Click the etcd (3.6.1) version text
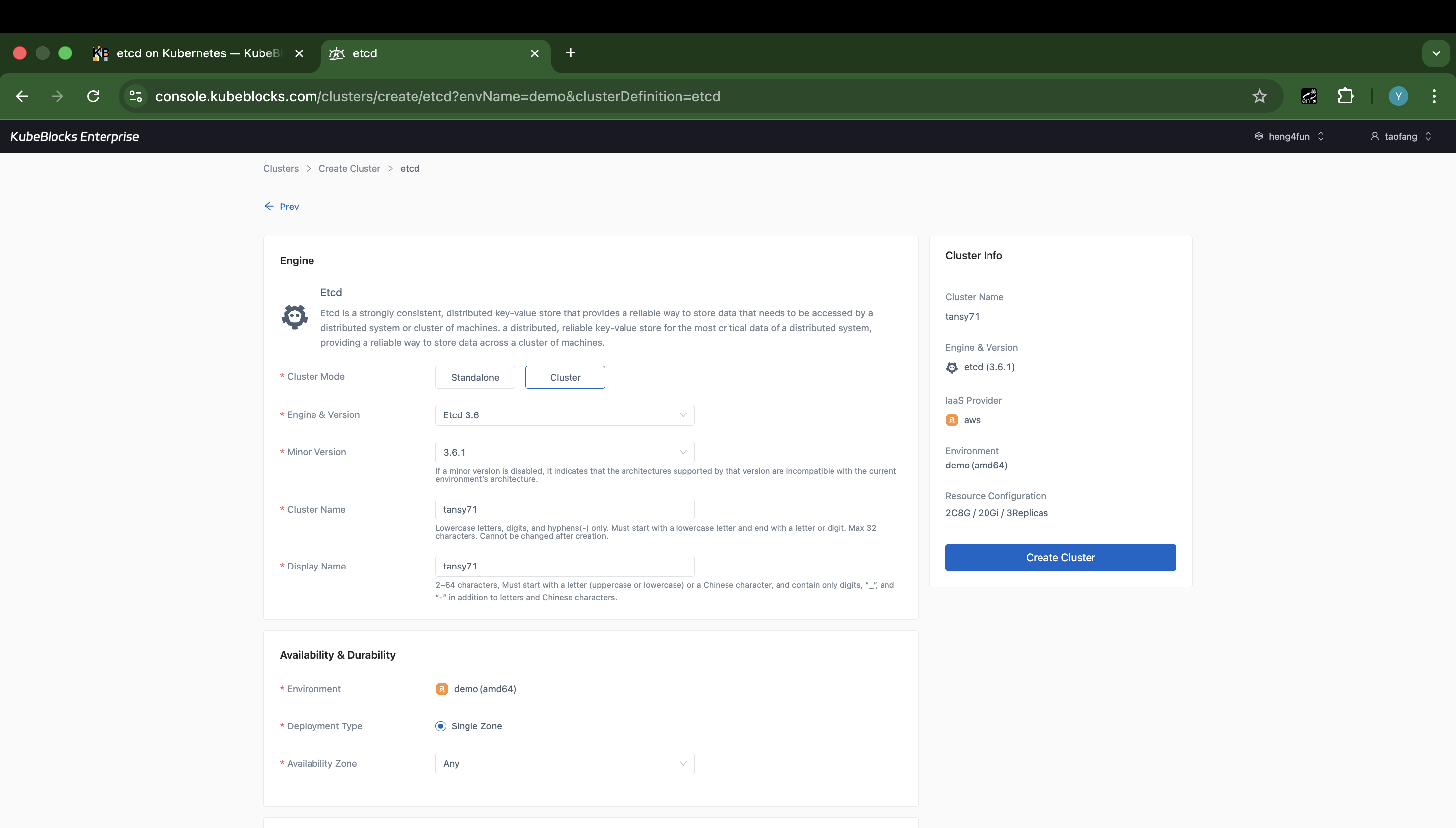 (989, 367)
